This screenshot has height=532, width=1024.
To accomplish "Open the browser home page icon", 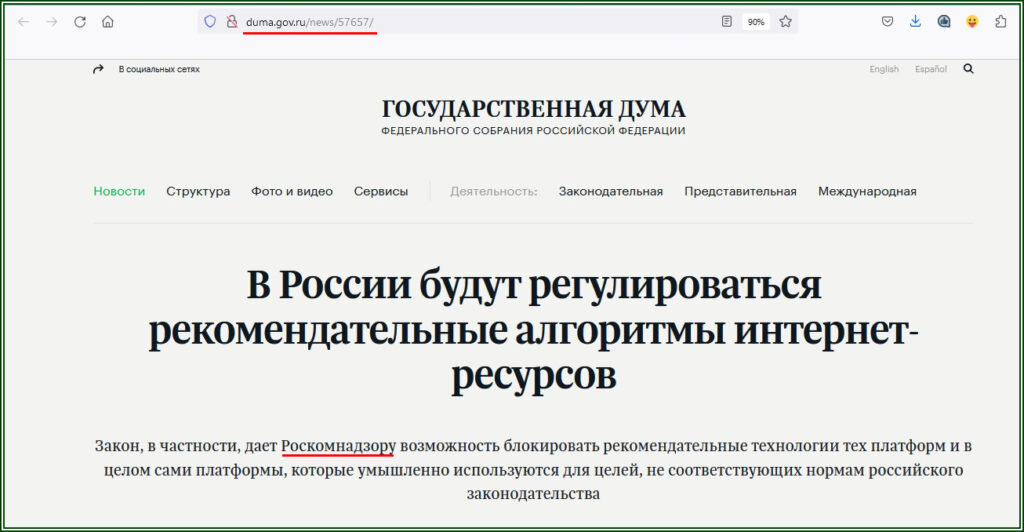I will 108,22.
